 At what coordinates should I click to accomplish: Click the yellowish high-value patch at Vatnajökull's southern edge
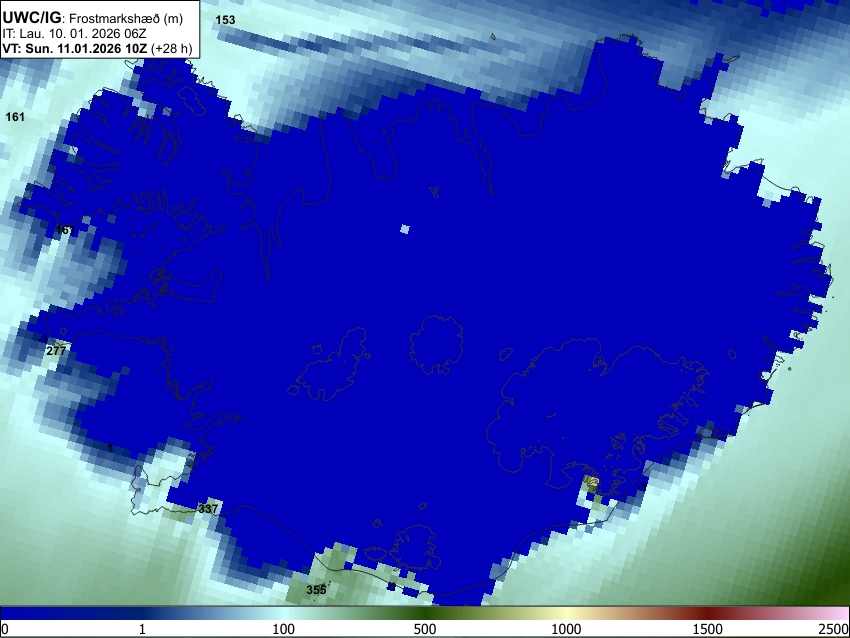[591, 482]
